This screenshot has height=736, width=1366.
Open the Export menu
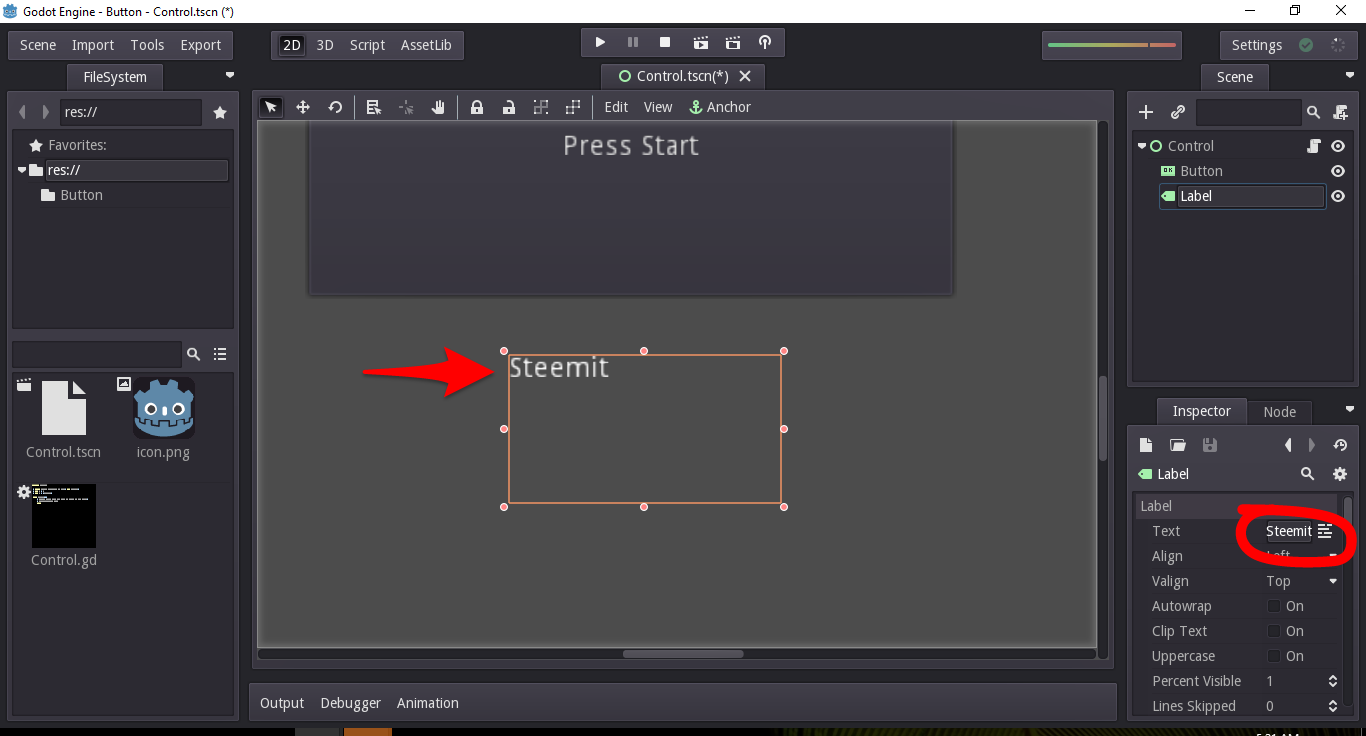pyautogui.click(x=200, y=45)
